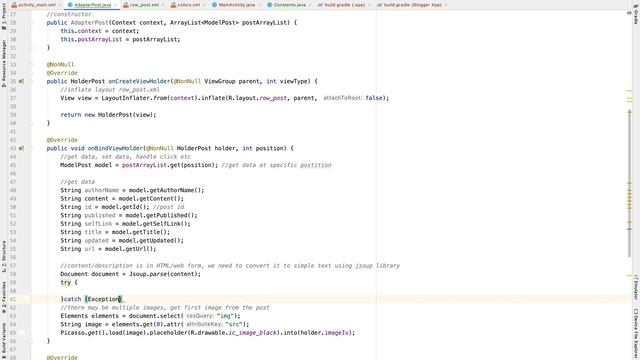The image size is (640, 360).
Task: Click the fold end marker at line 66
Action: tap(31, 341)
